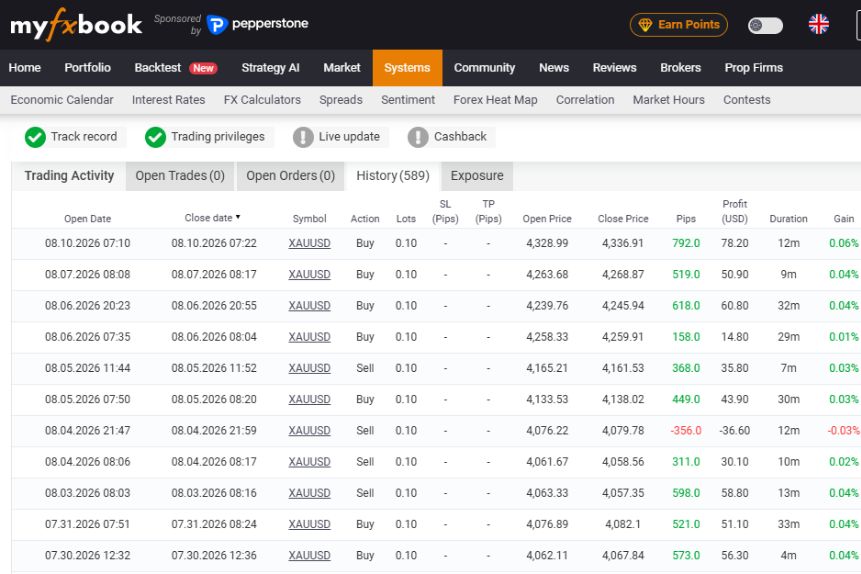Sort by the Symbol column header
This screenshot has width=861, height=574.
coord(309,219)
